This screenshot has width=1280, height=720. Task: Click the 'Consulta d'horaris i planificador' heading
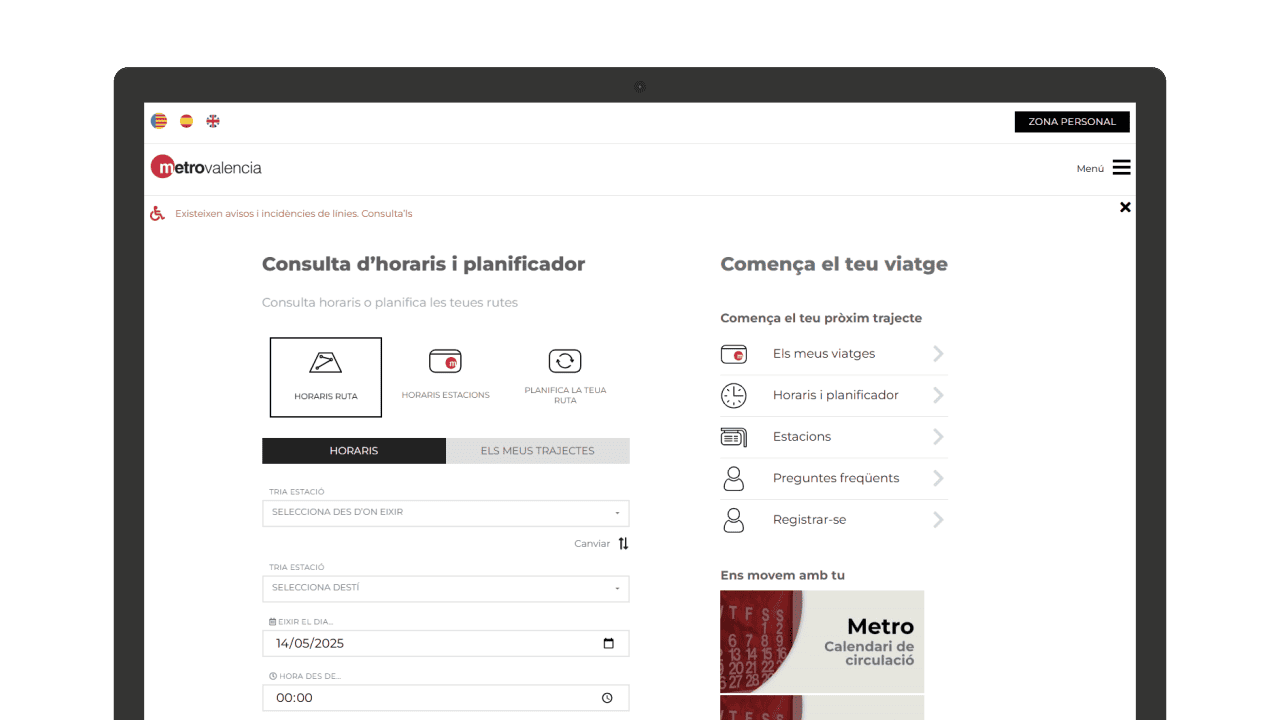pyautogui.click(x=423, y=265)
